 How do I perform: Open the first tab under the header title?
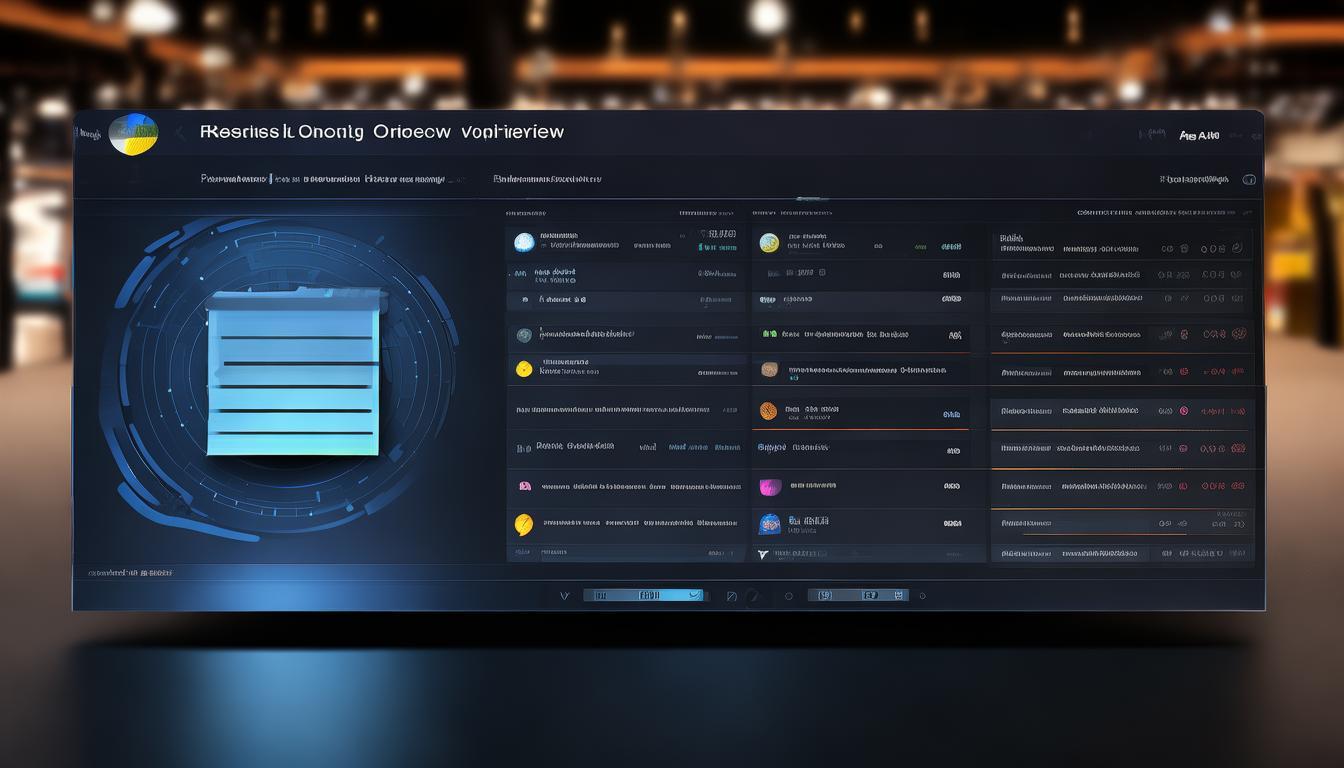(x=234, y=180)
